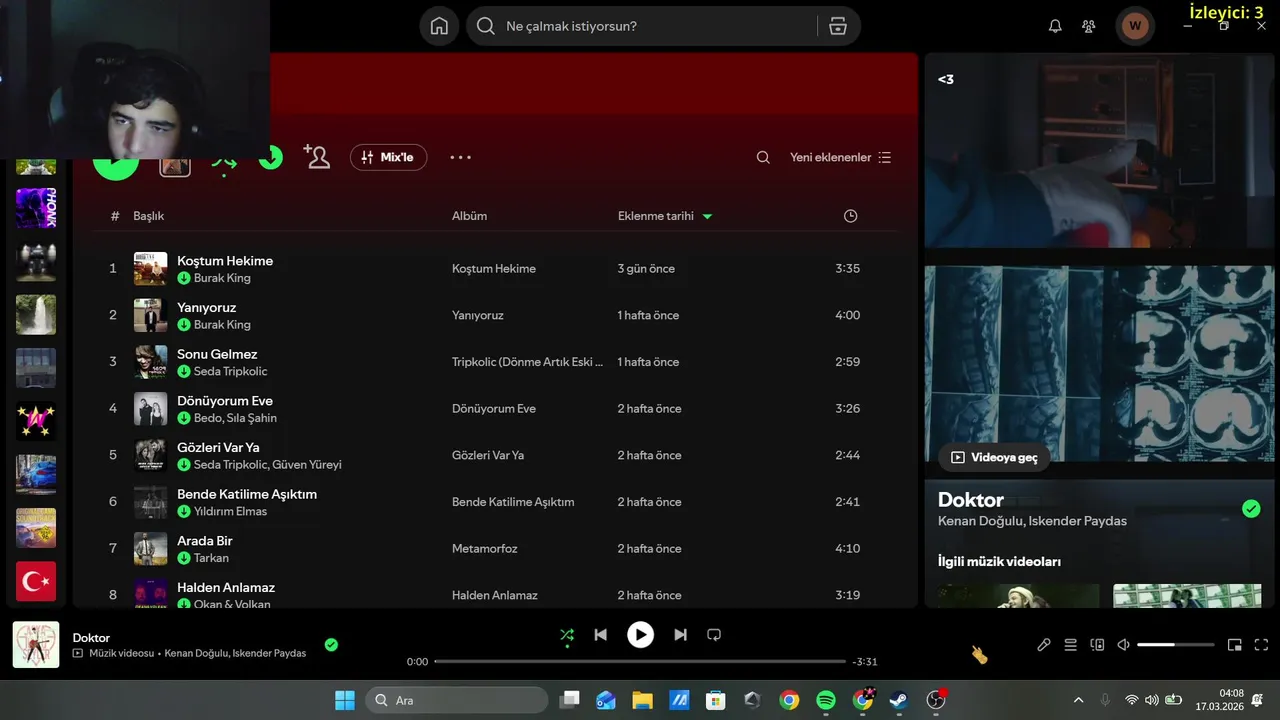Image resolution: width=1280 pixels, height=720 pixels.
Task: Open the notifications bell
Action: pos(1055,26)
